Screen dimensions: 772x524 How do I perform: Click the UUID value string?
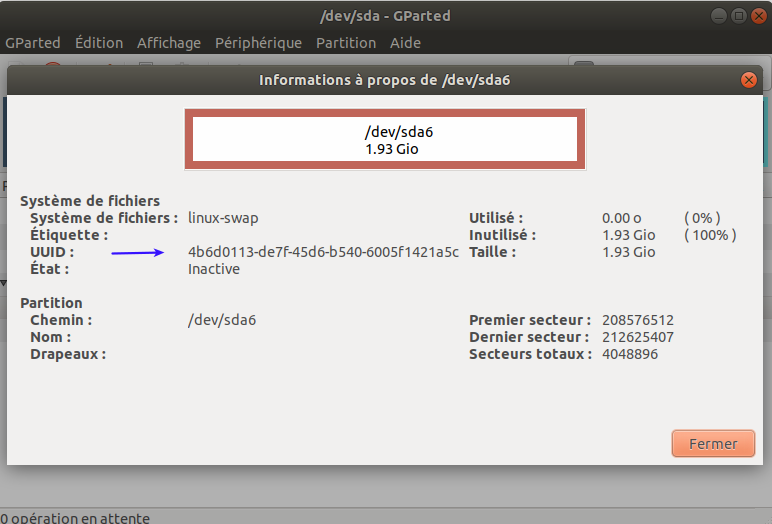(x=323, y=252)
